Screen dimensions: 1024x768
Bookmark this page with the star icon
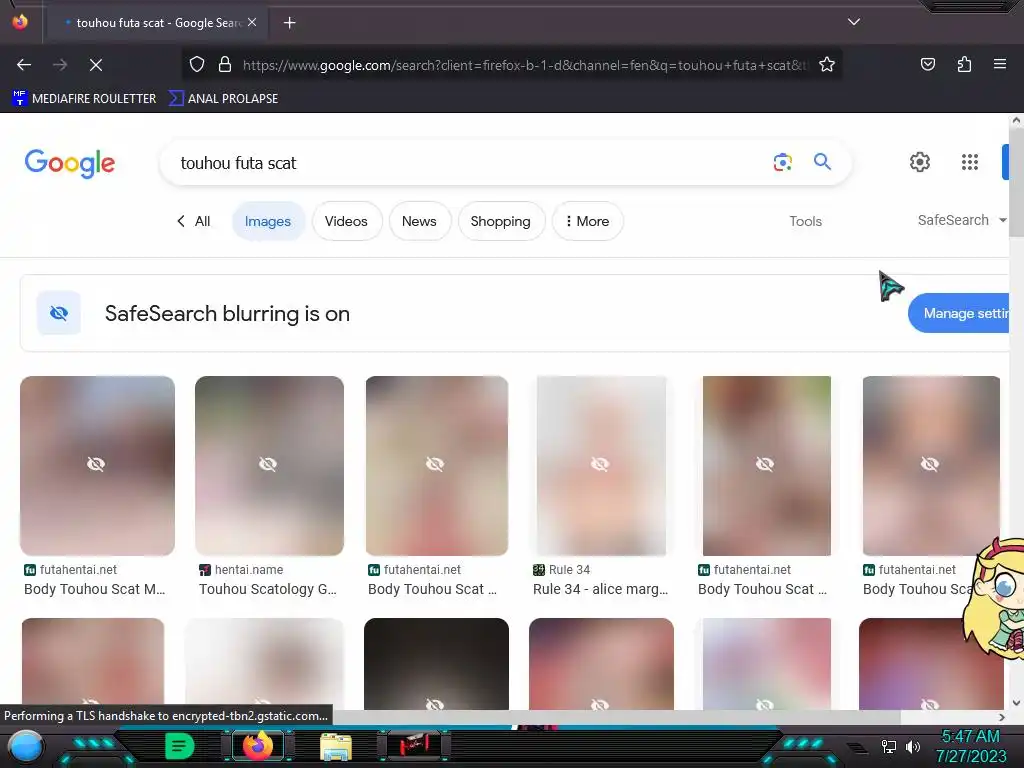coord(827,65)
